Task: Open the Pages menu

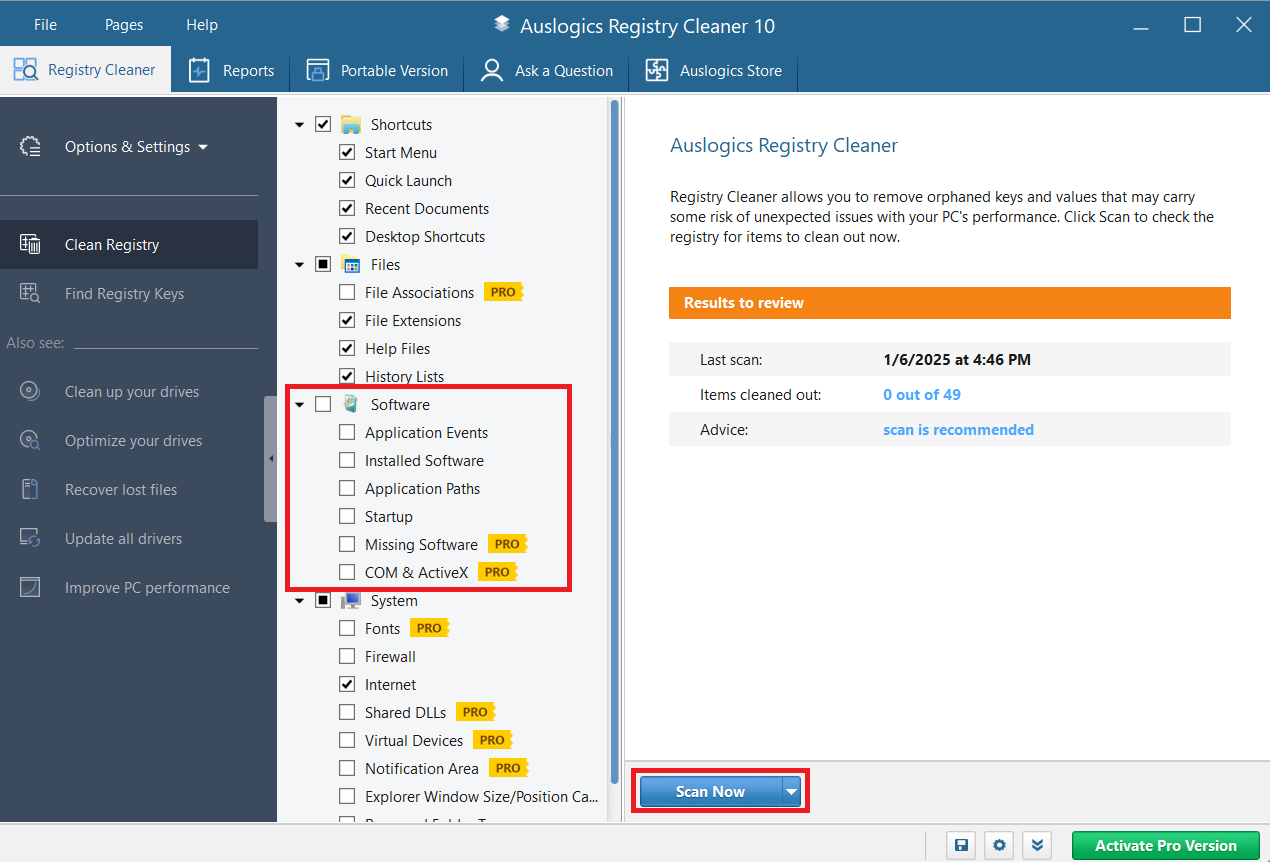Action: pos(124,25)
